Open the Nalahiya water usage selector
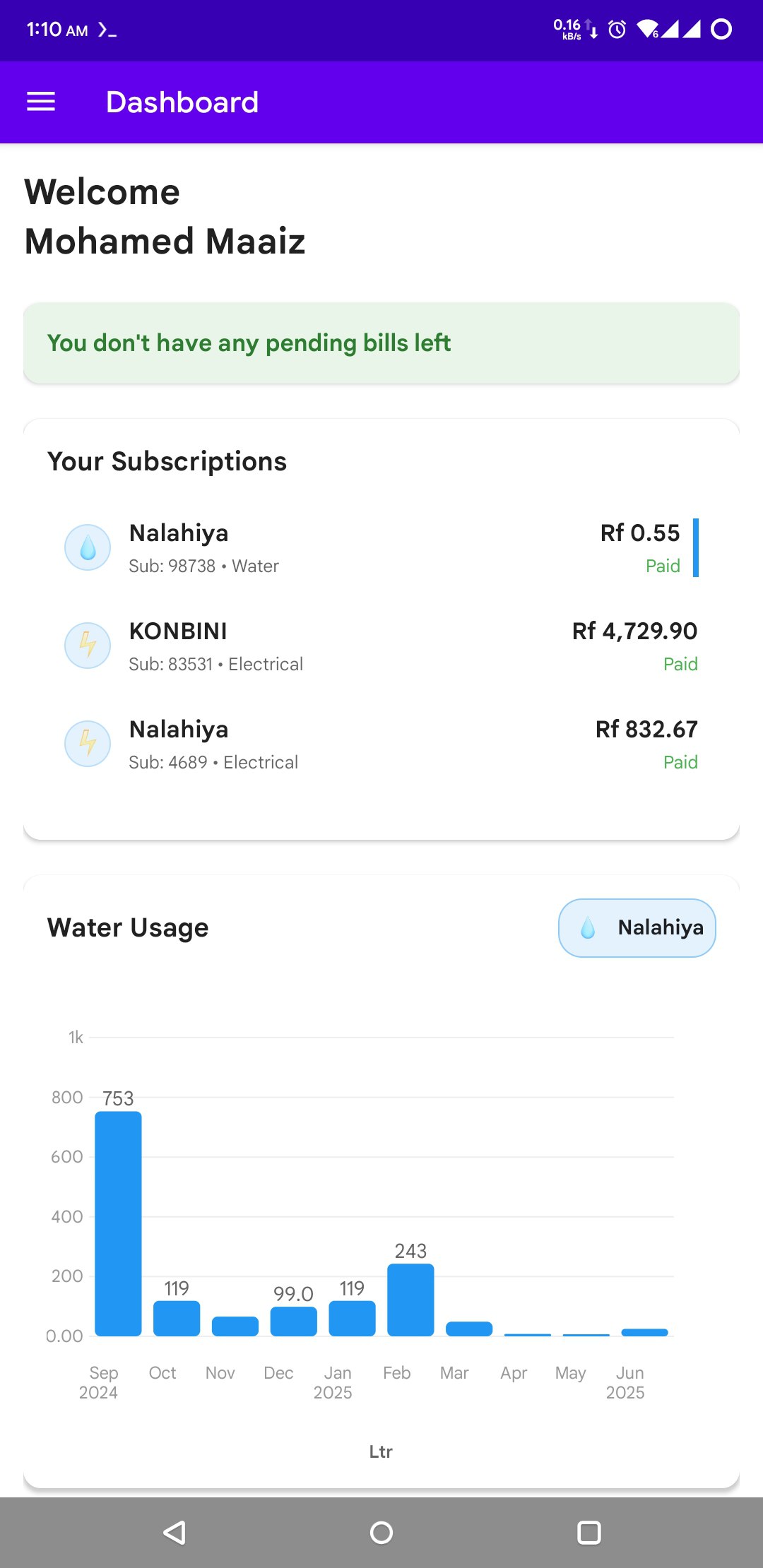 coord(637,928)
